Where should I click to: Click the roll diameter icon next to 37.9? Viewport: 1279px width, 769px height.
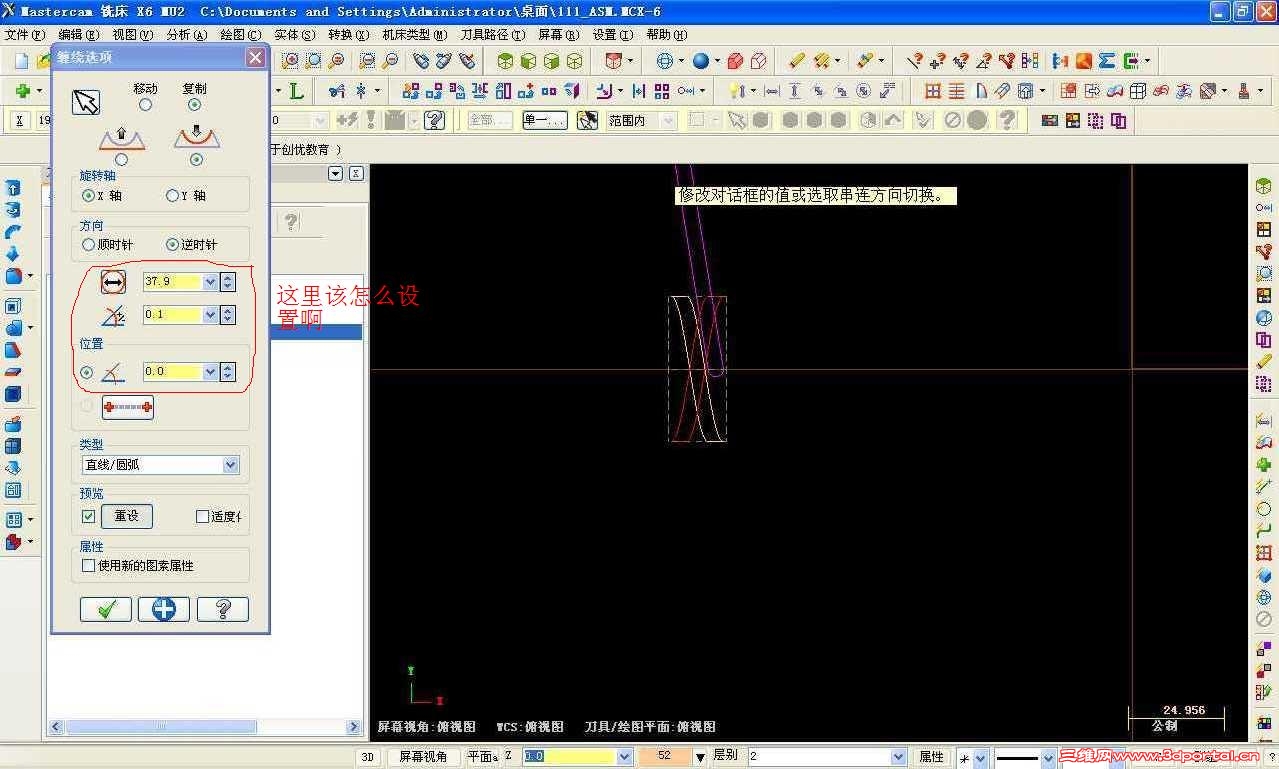[113, 282]
